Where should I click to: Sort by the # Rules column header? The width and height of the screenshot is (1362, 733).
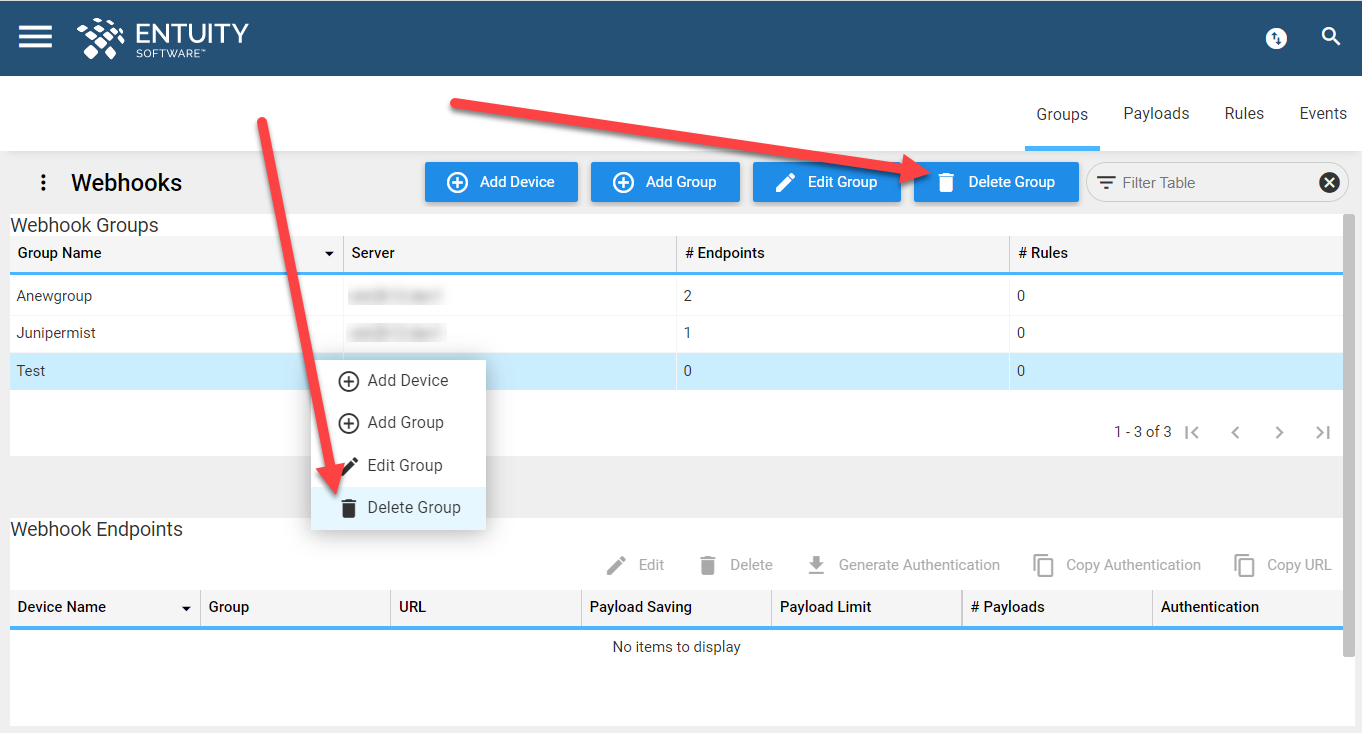[x=1176, y=253]
